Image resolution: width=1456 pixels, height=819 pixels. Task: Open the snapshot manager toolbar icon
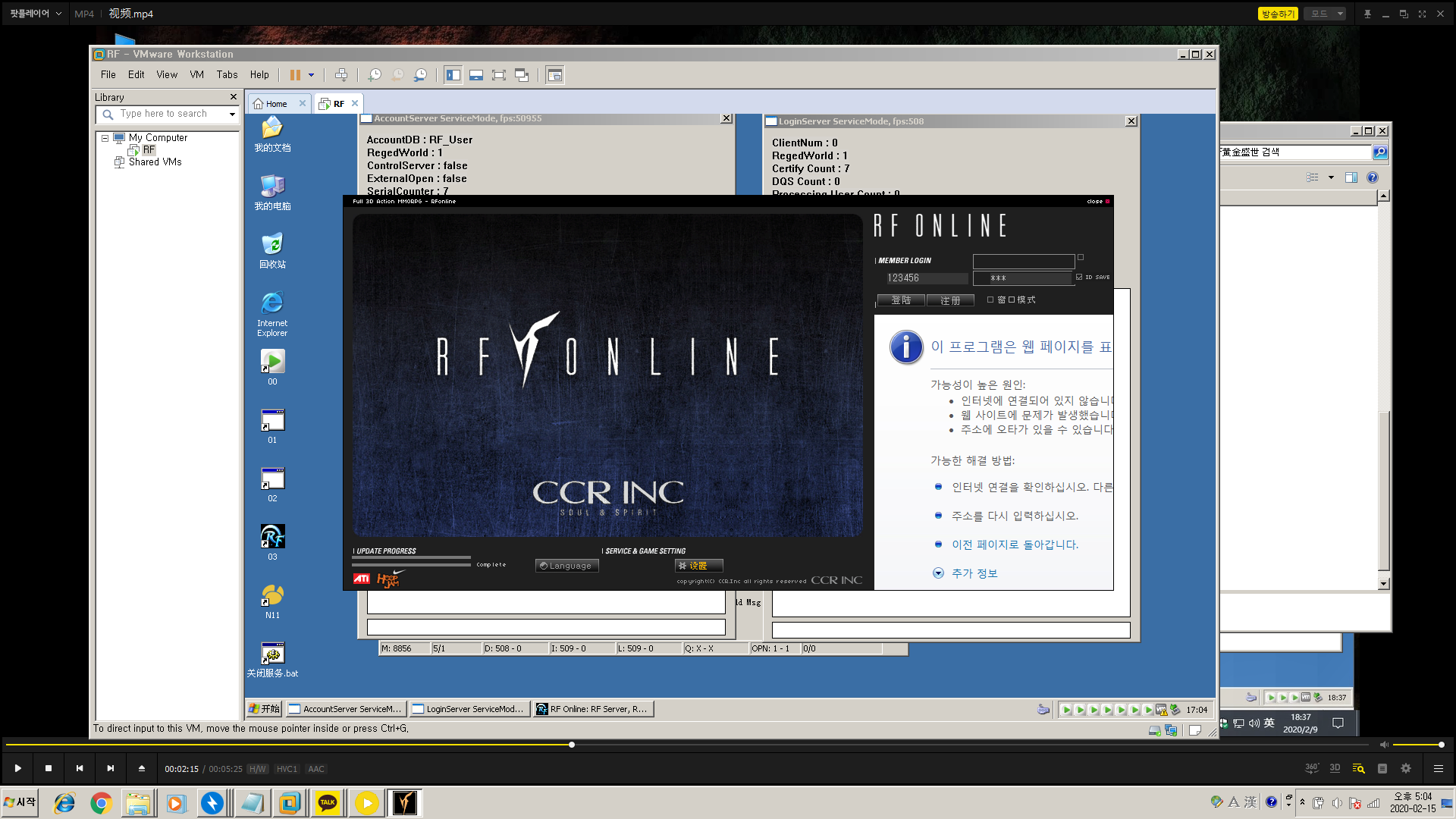420,75
